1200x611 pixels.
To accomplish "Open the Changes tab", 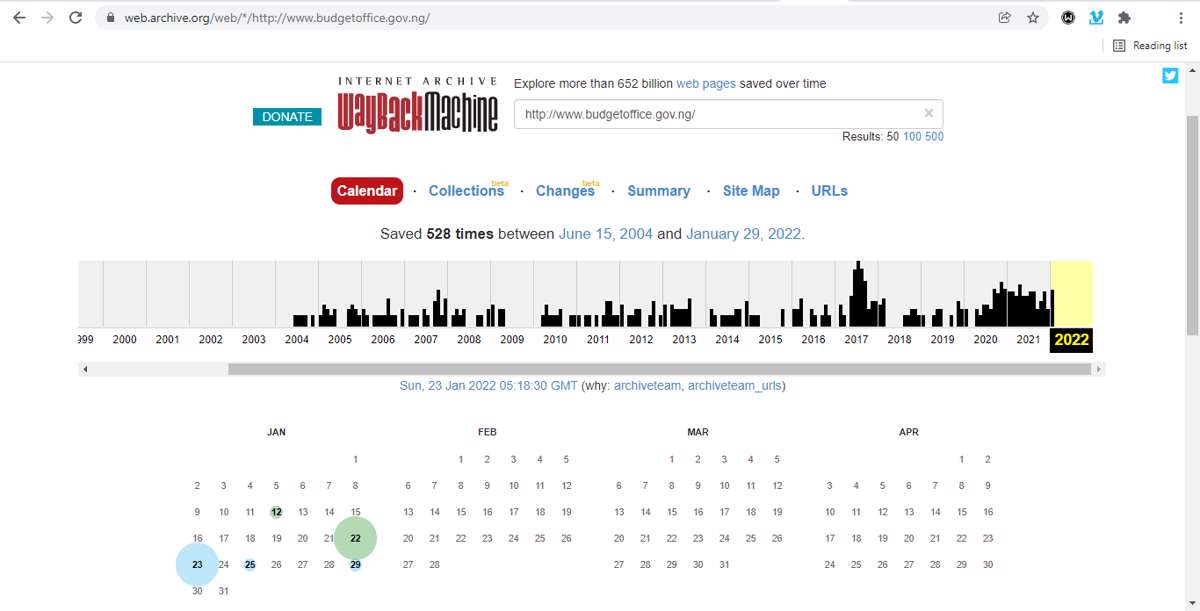I will (565, 191).
